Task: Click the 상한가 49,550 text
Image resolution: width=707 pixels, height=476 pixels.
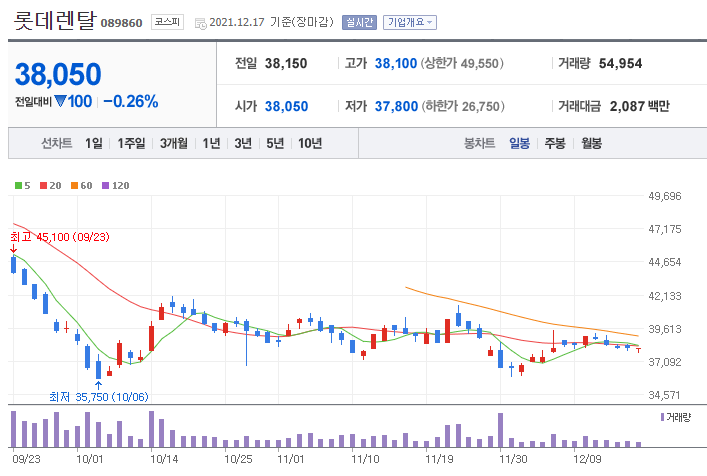Action: [462, 64]
